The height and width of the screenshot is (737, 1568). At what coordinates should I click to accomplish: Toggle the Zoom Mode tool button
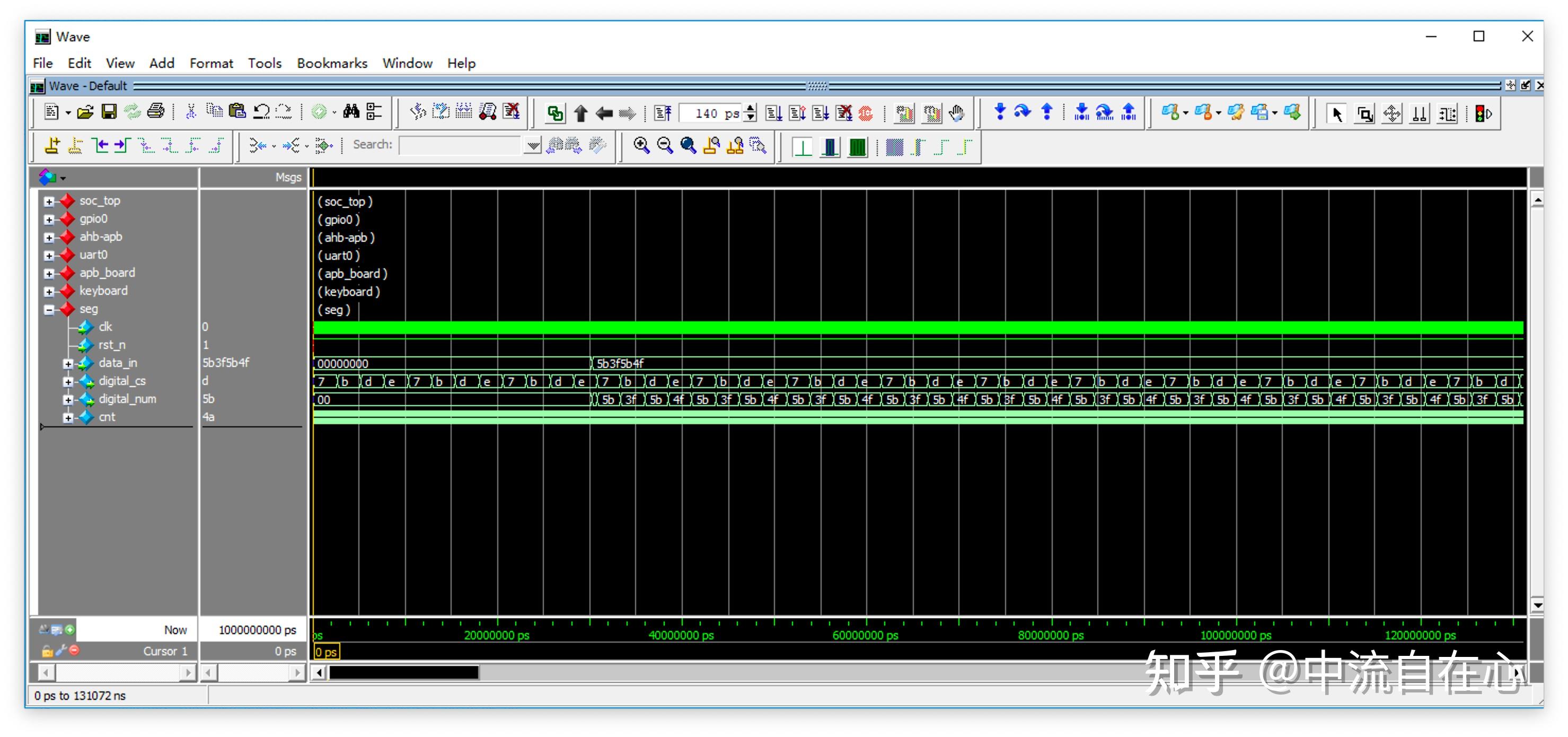tap(1364, 114)
